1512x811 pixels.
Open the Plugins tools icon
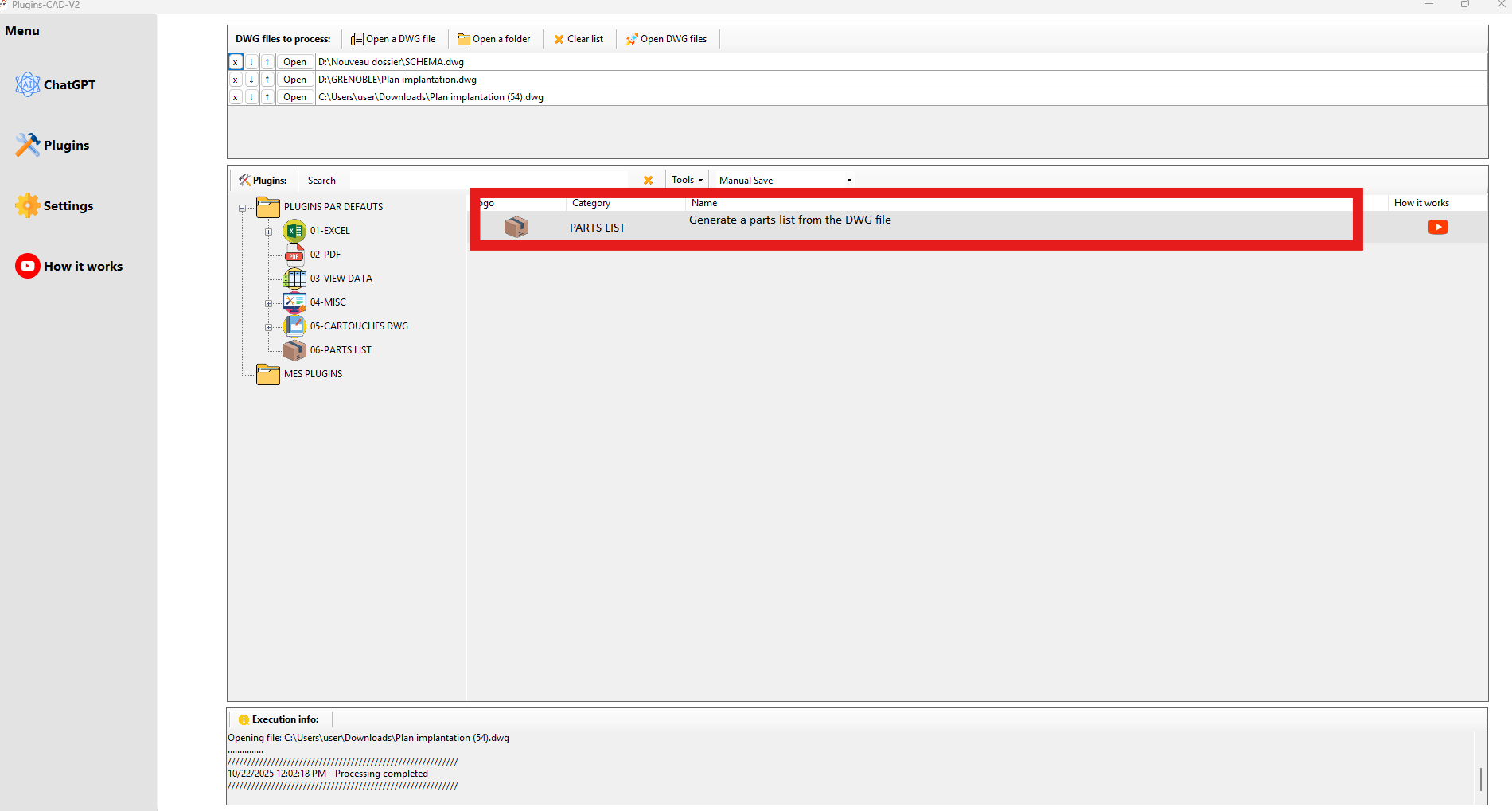click(x=28, y=145)
